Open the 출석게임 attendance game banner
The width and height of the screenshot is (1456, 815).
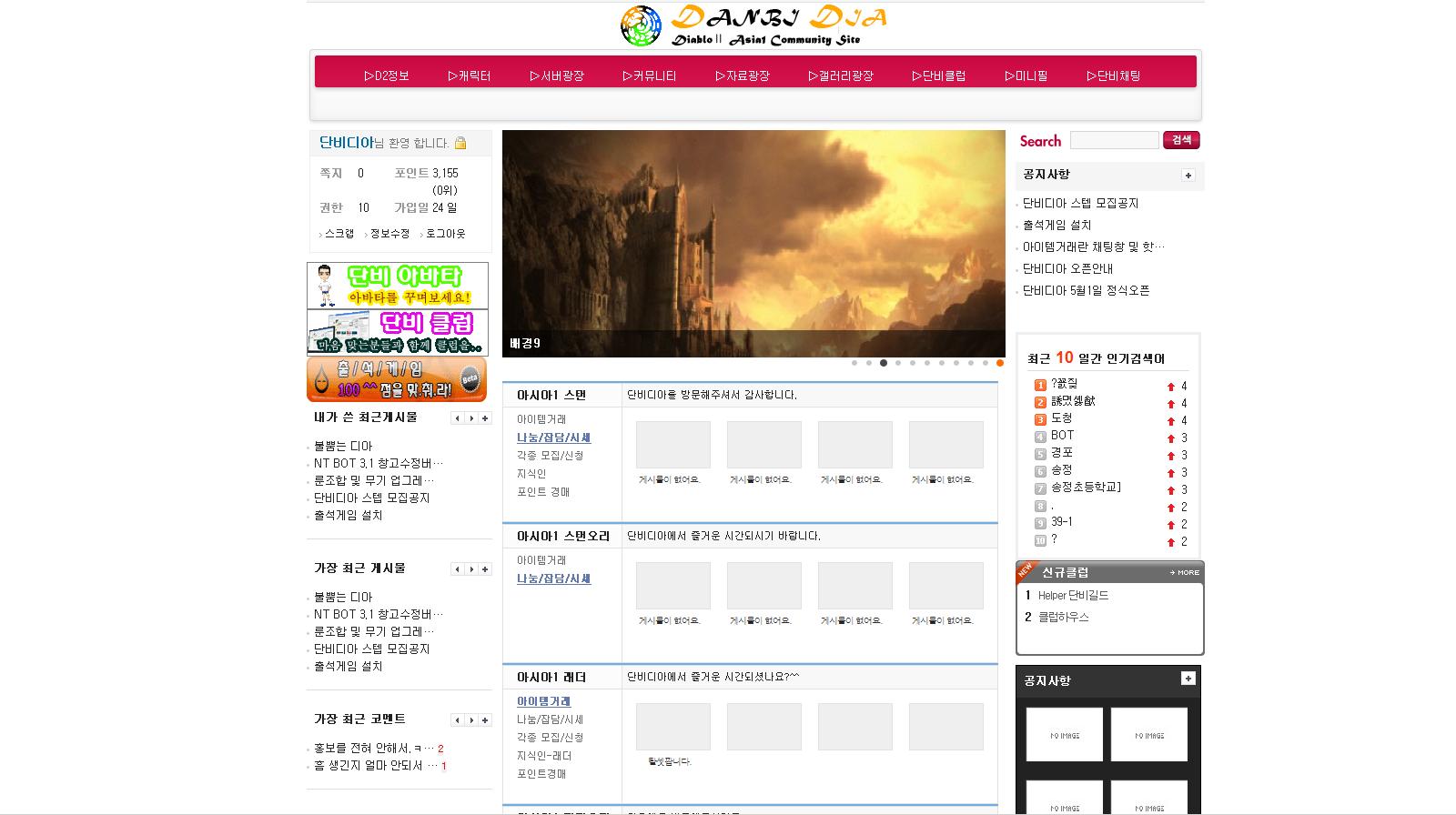tap(397, 379)
